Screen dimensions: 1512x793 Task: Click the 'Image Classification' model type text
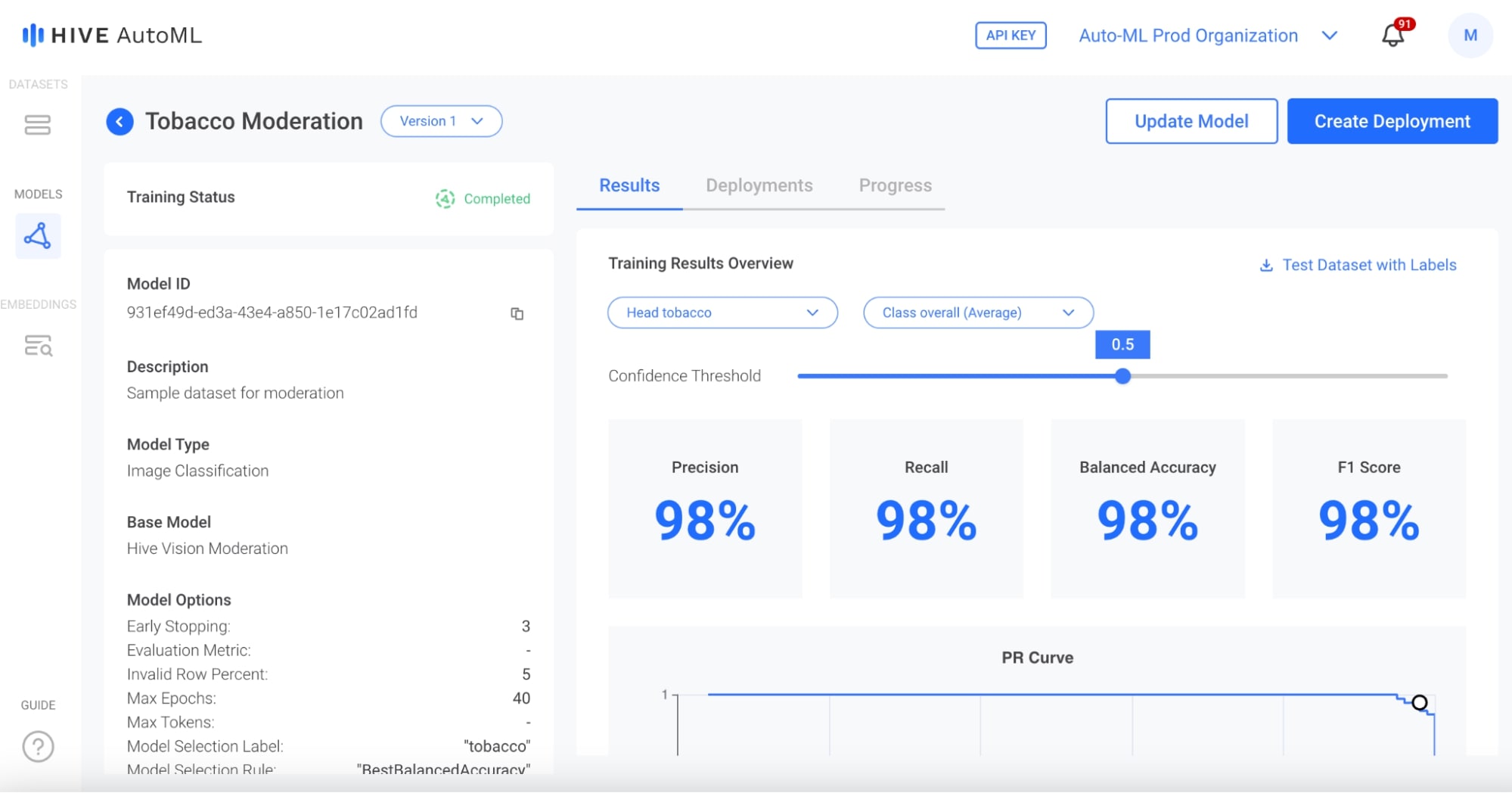click(x=197, y=471)
